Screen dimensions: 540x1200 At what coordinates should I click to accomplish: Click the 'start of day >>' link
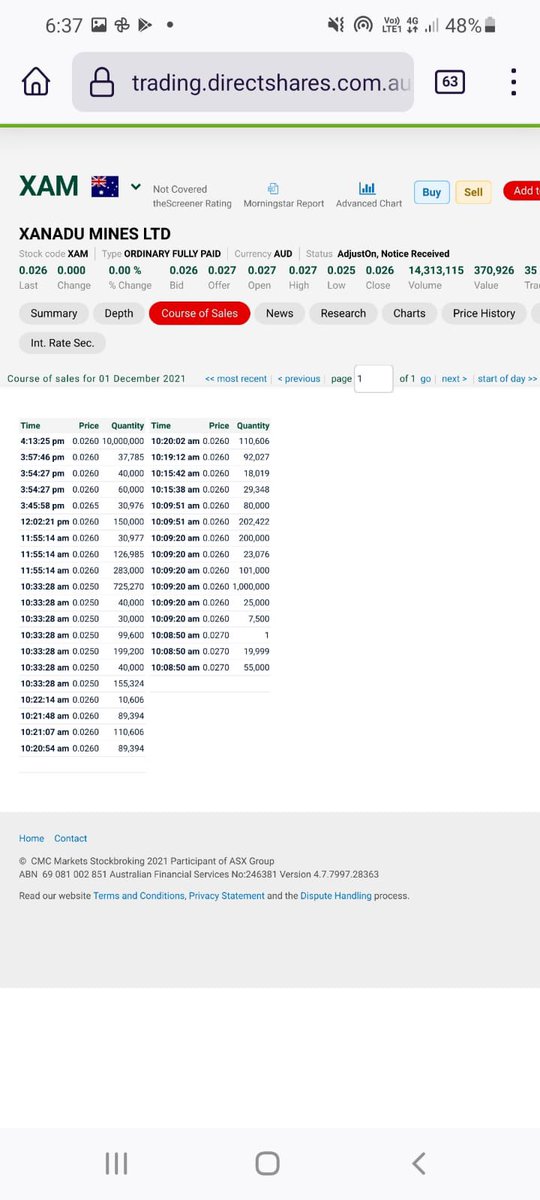point(507,379)
